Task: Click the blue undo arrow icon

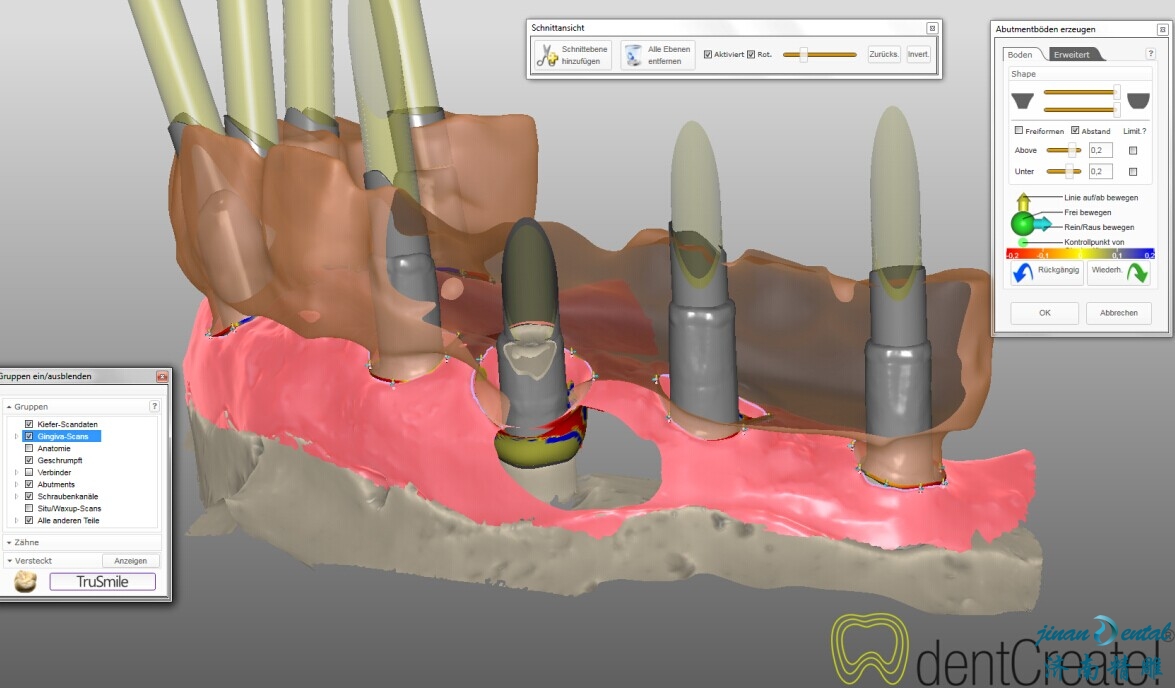Action: (x=1023, y=272)
